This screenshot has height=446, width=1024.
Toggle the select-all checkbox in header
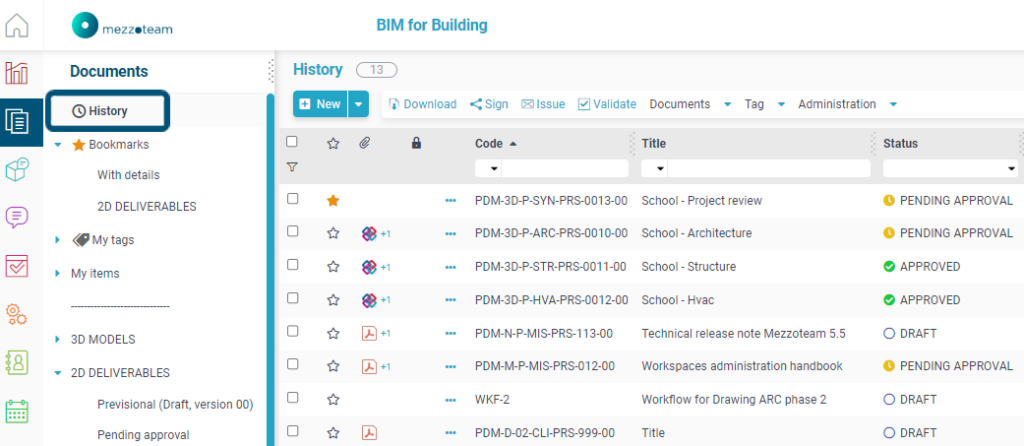[292, 142]
